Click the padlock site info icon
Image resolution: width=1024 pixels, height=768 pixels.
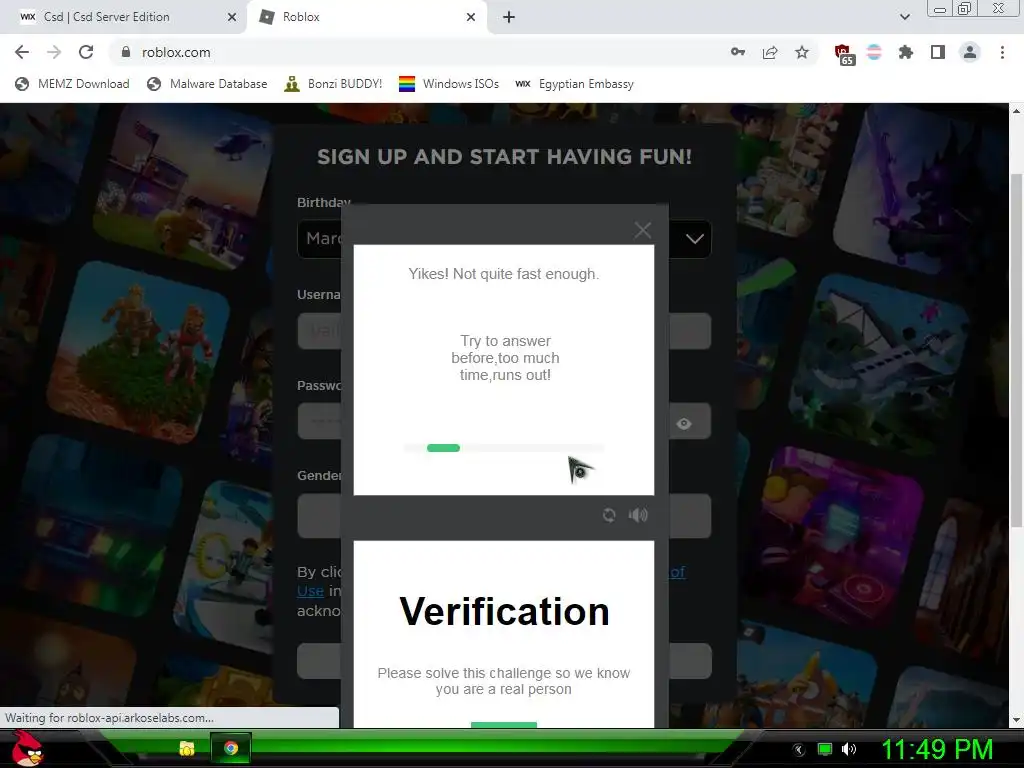pyautogui.click(x=126, y=52)
